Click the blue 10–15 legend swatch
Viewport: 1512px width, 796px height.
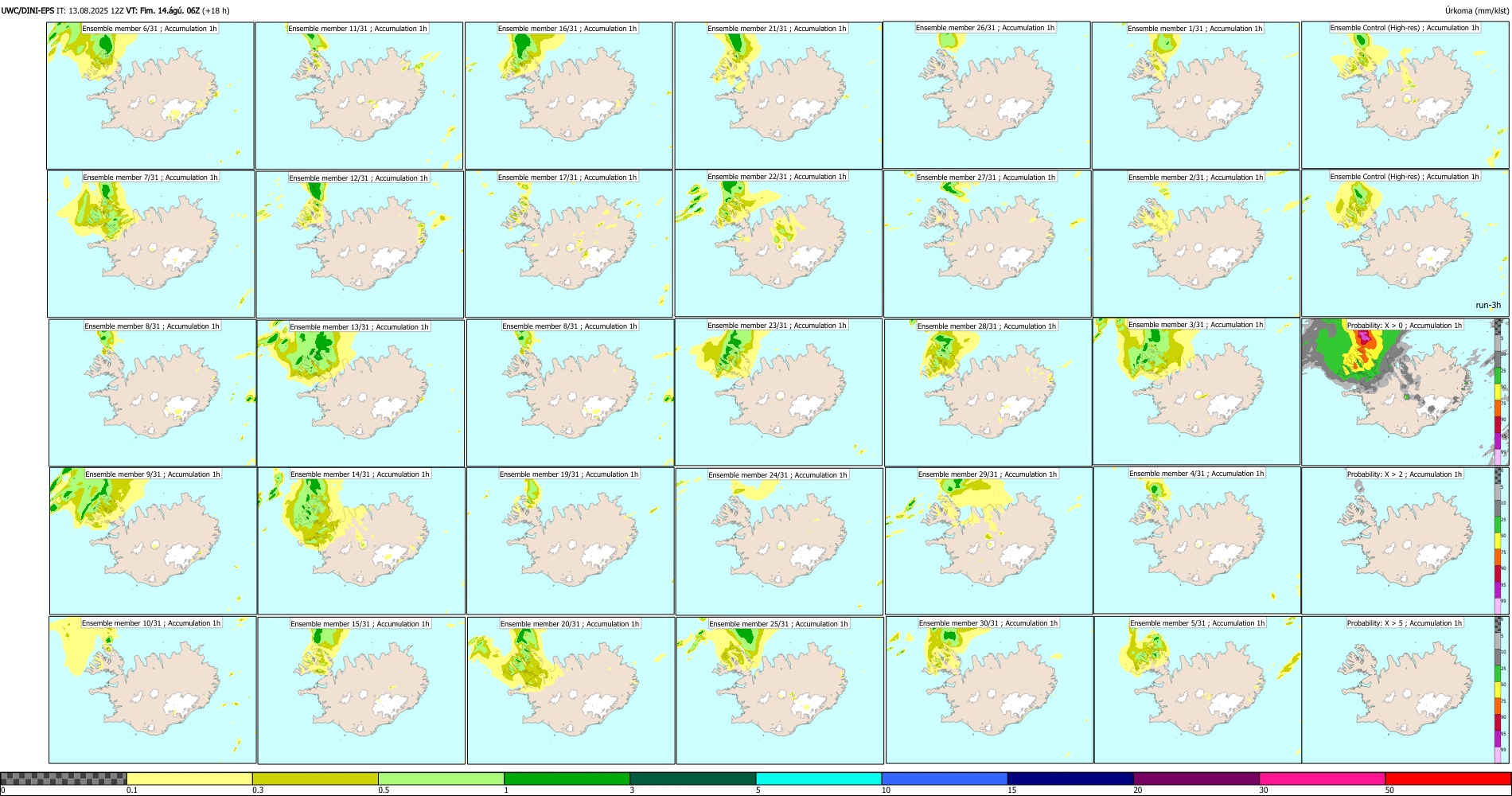(x=945, y=778)
